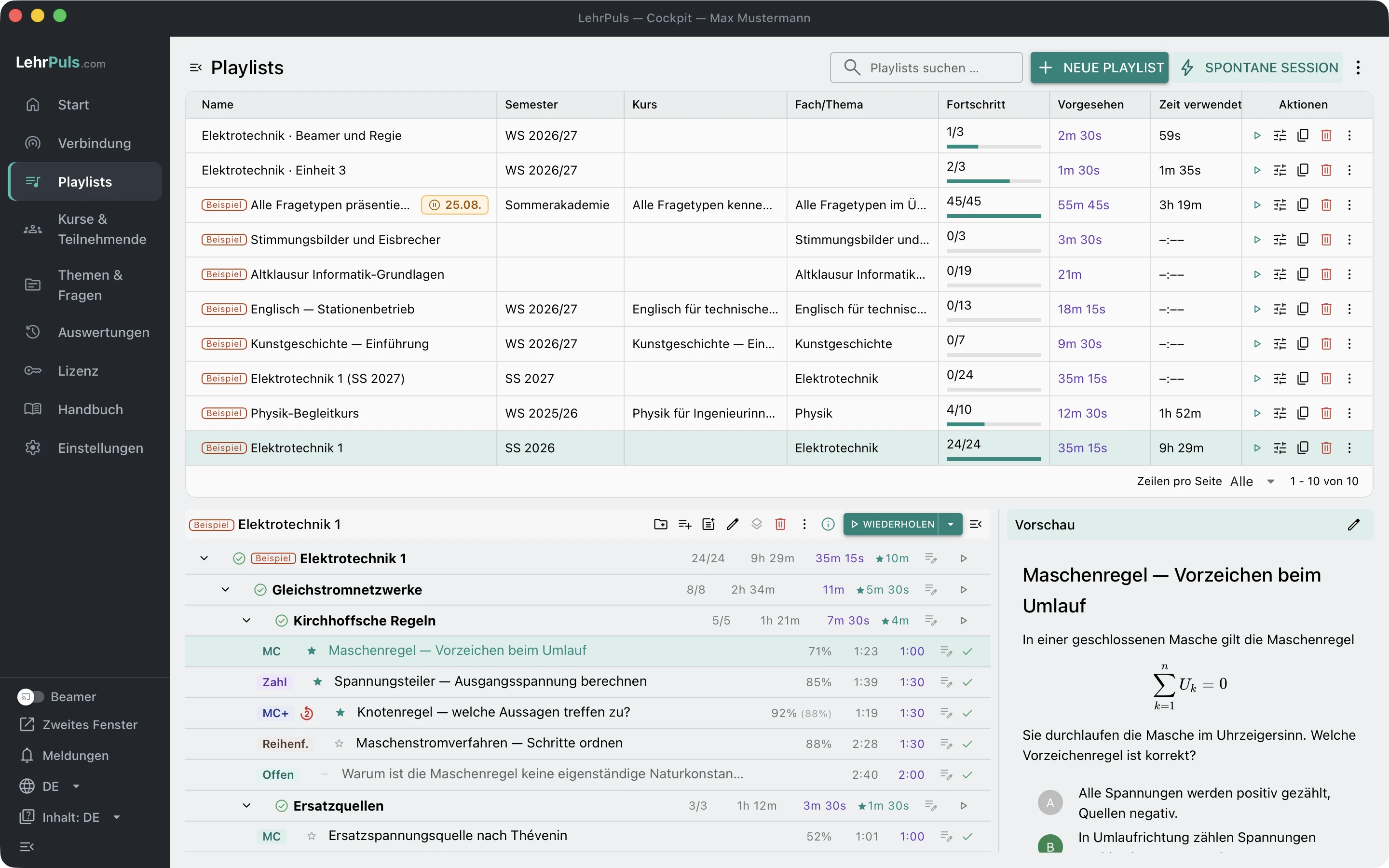Show info for Elektrotechnik 1 playlist
This screenshot has width=1389, height=868.
(828, 524)
